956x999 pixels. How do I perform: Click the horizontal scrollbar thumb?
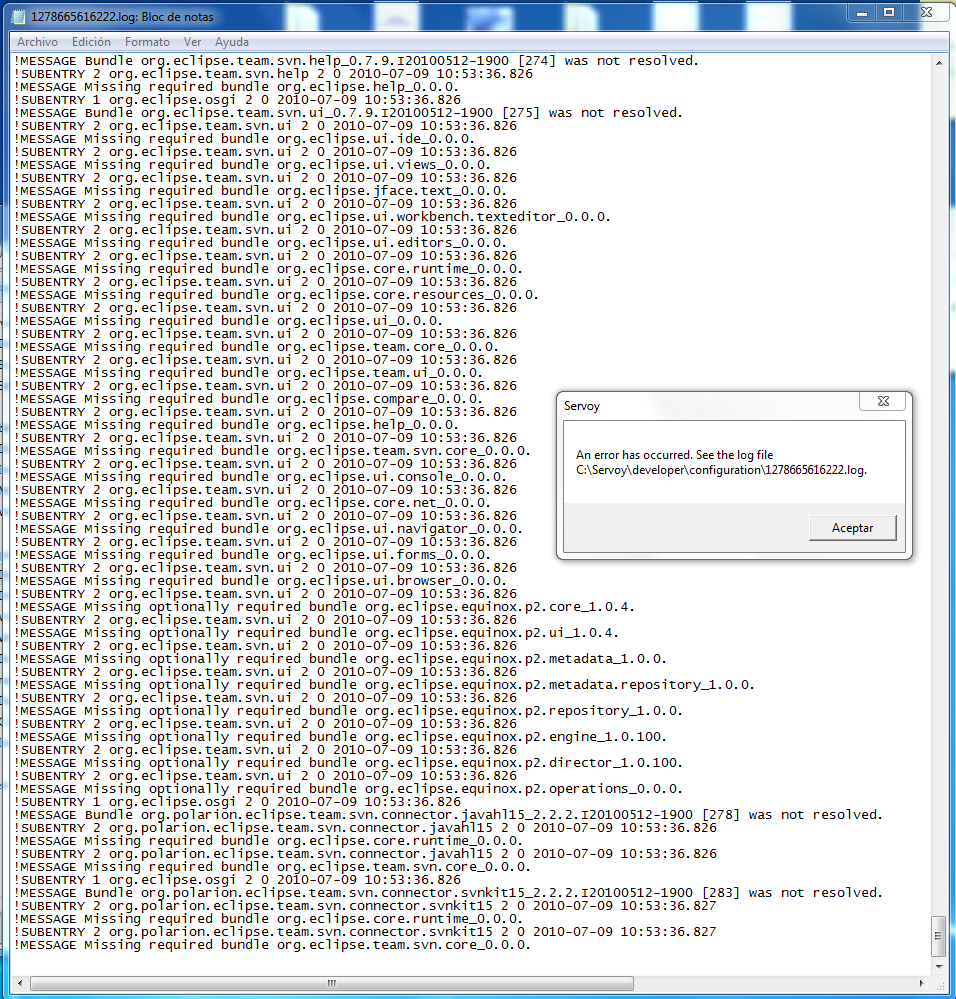[x=332, y=983]
